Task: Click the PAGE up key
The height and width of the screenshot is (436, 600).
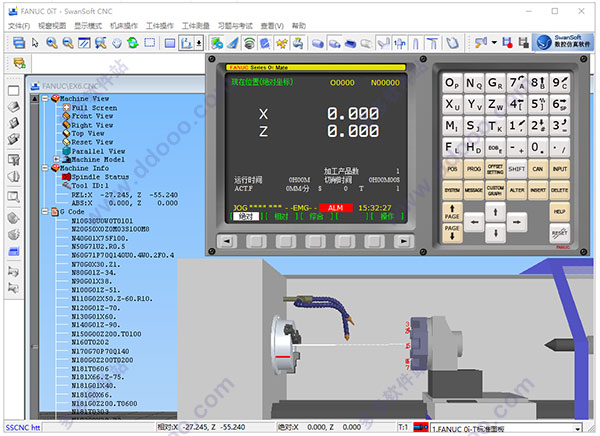Action: (x=452, y=212)
